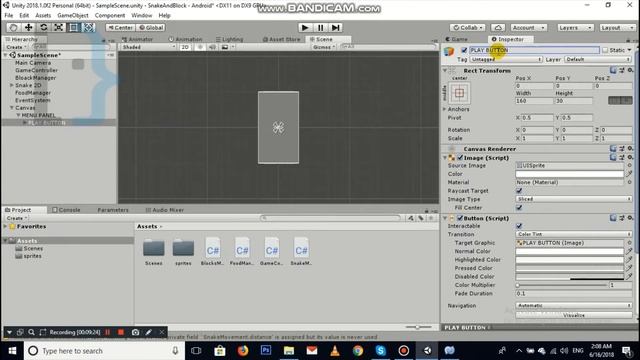Select the Rect tool

73,27
